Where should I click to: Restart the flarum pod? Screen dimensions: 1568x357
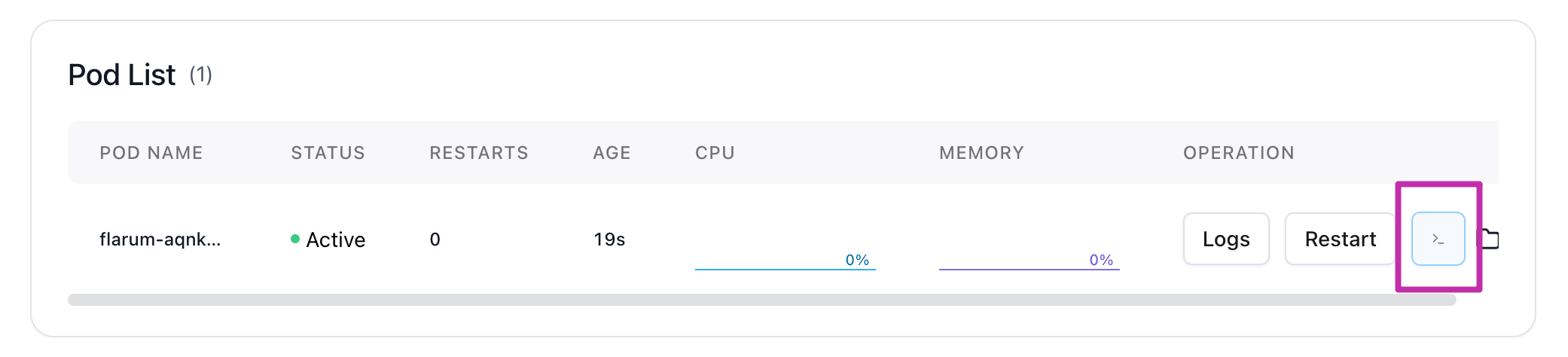(x=1340, y=239)
